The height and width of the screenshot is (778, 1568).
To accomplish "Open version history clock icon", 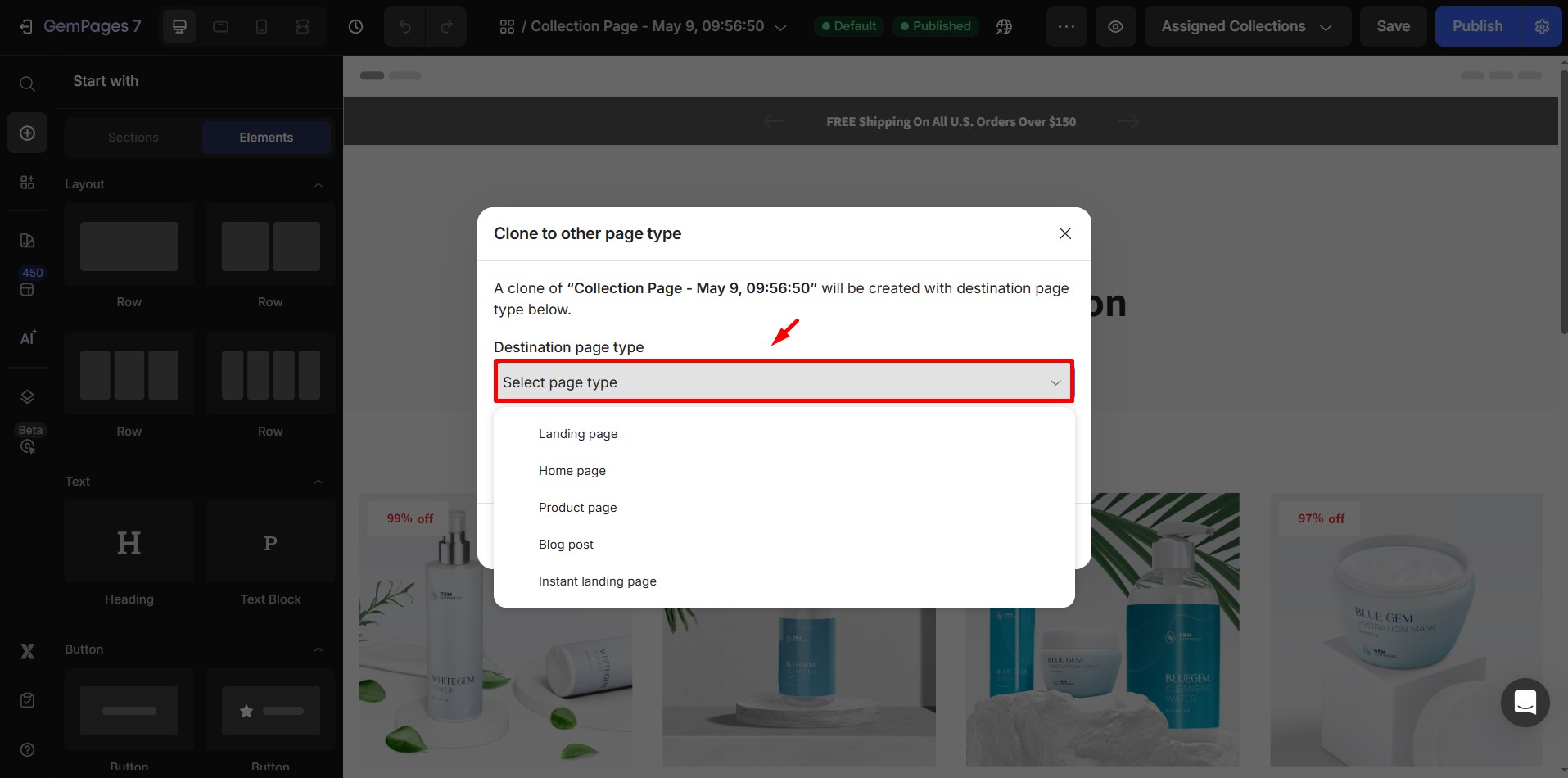I will 355,26.
